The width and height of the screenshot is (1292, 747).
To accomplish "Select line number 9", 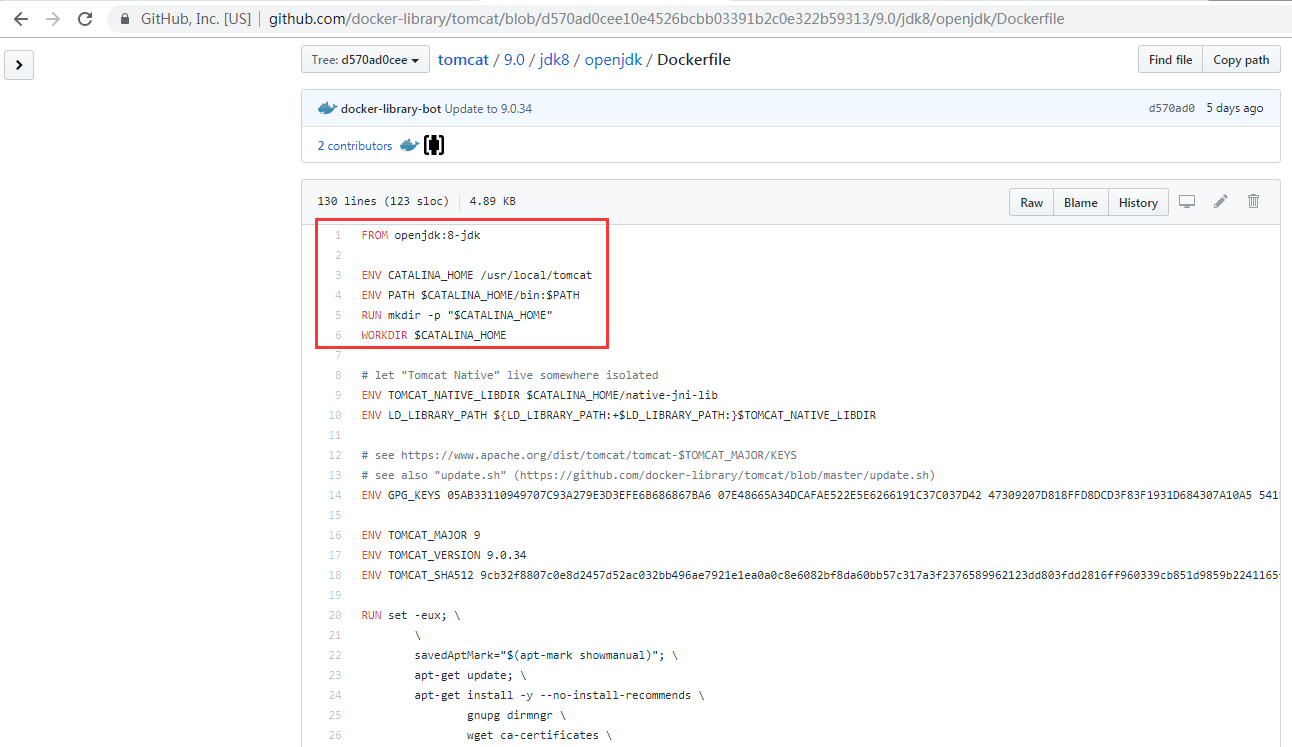I will point(338,395).
